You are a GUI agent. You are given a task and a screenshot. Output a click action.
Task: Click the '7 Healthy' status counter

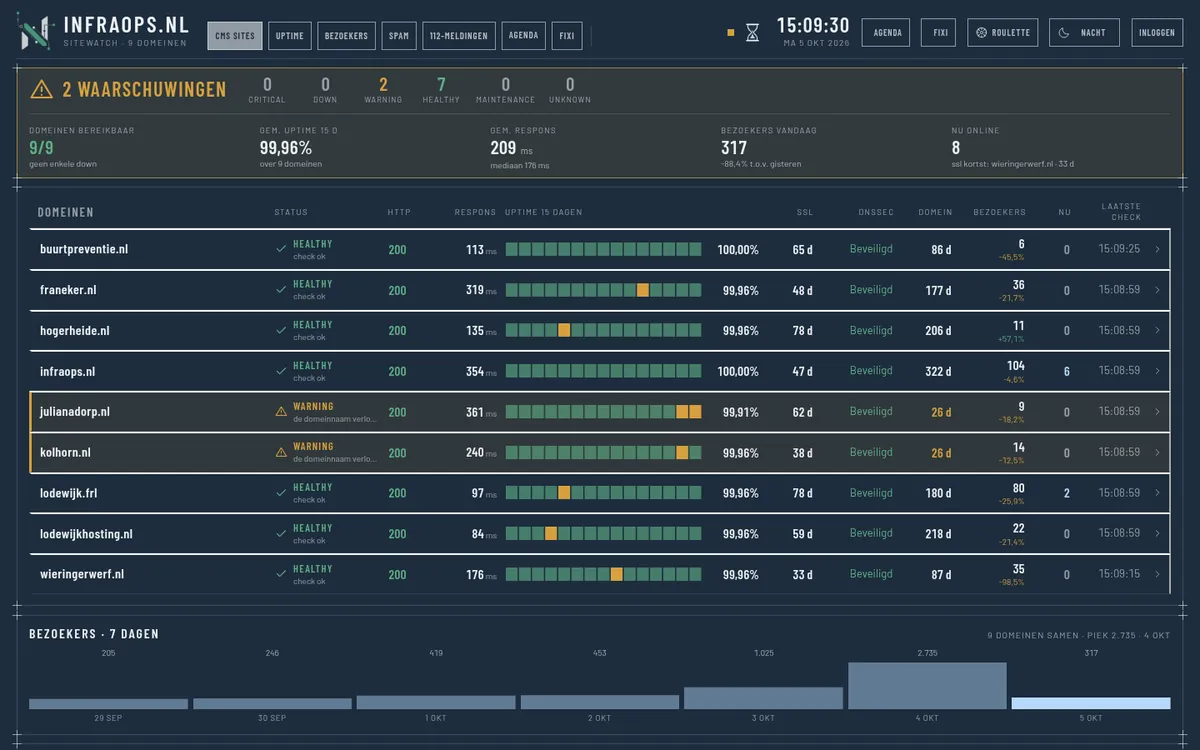[441, 90]
